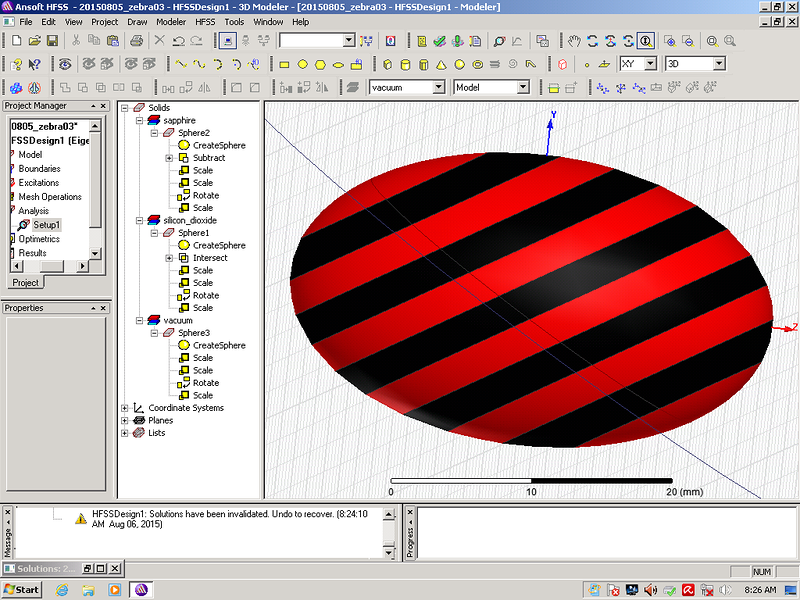Open the 3D movement mode dropdown
Image resolution: width=800 pixels, height=600 pixels.
718,64
